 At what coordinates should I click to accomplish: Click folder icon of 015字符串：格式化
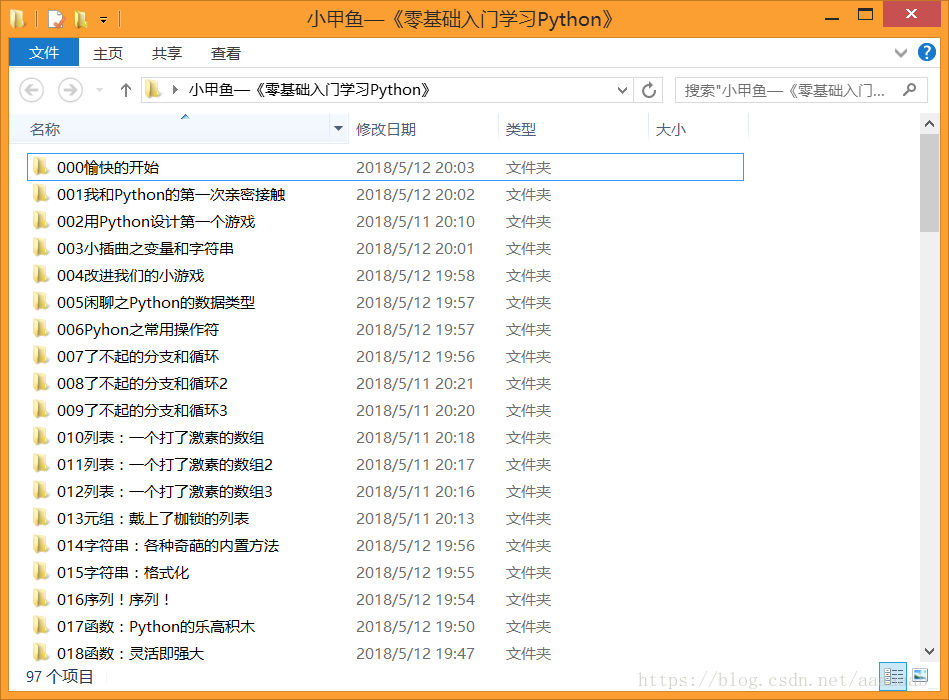tap(41, 571)
